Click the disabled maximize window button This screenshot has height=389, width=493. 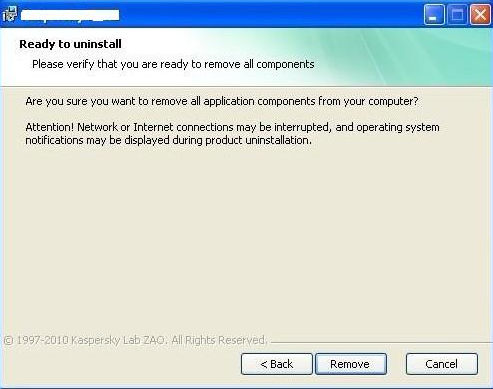457,15
